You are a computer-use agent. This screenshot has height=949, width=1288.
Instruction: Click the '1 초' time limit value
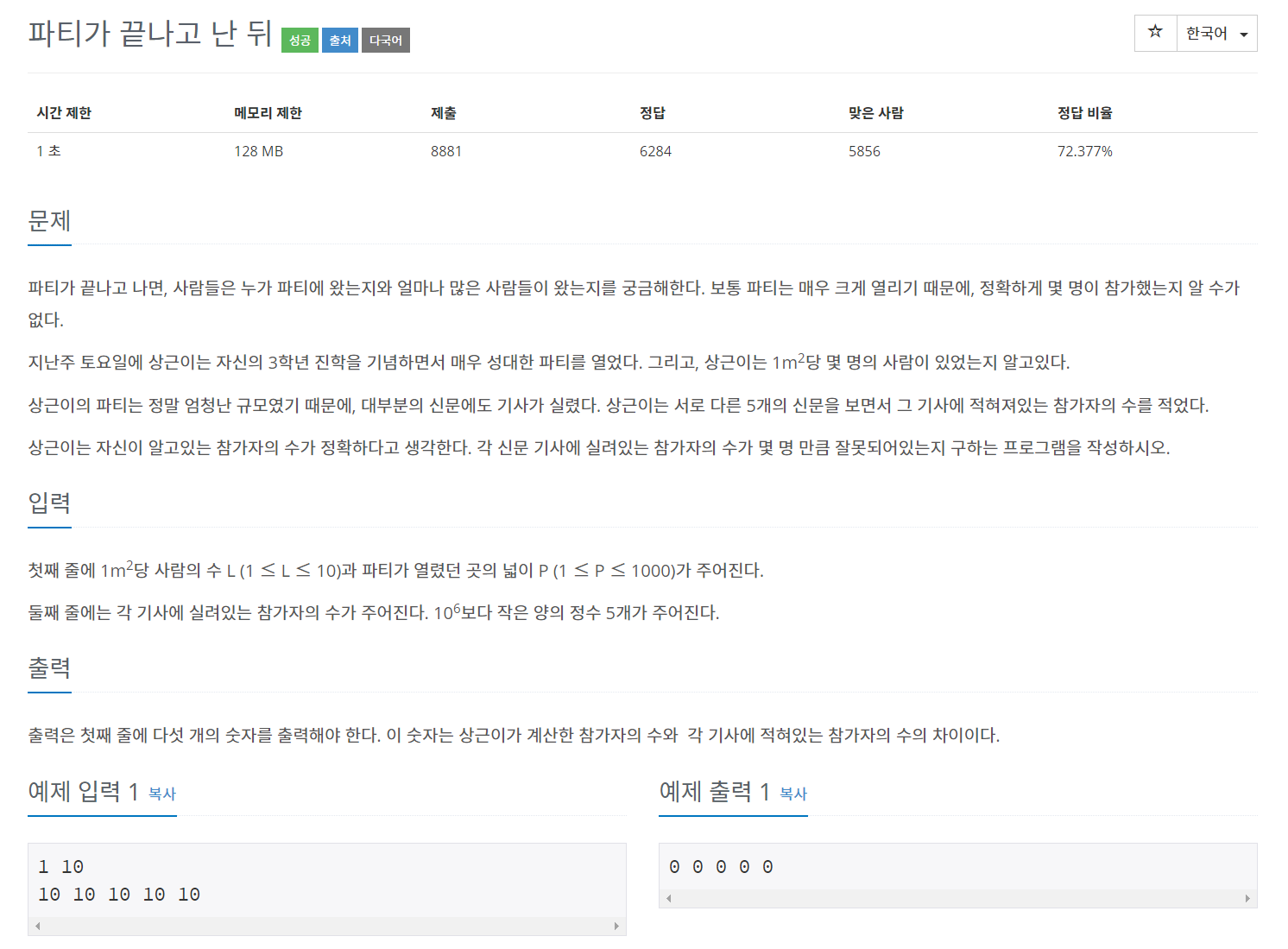click(48, 151)
